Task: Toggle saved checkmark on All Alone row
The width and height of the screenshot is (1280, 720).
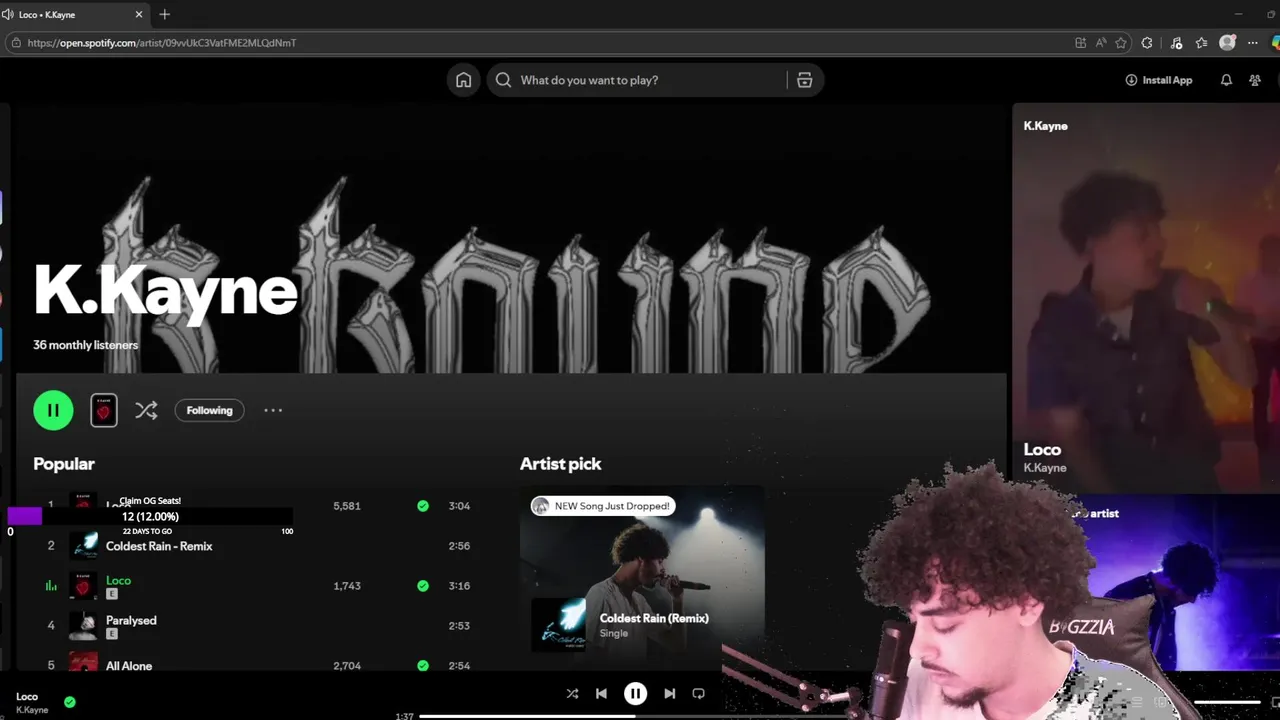Action: click(423, 666)
